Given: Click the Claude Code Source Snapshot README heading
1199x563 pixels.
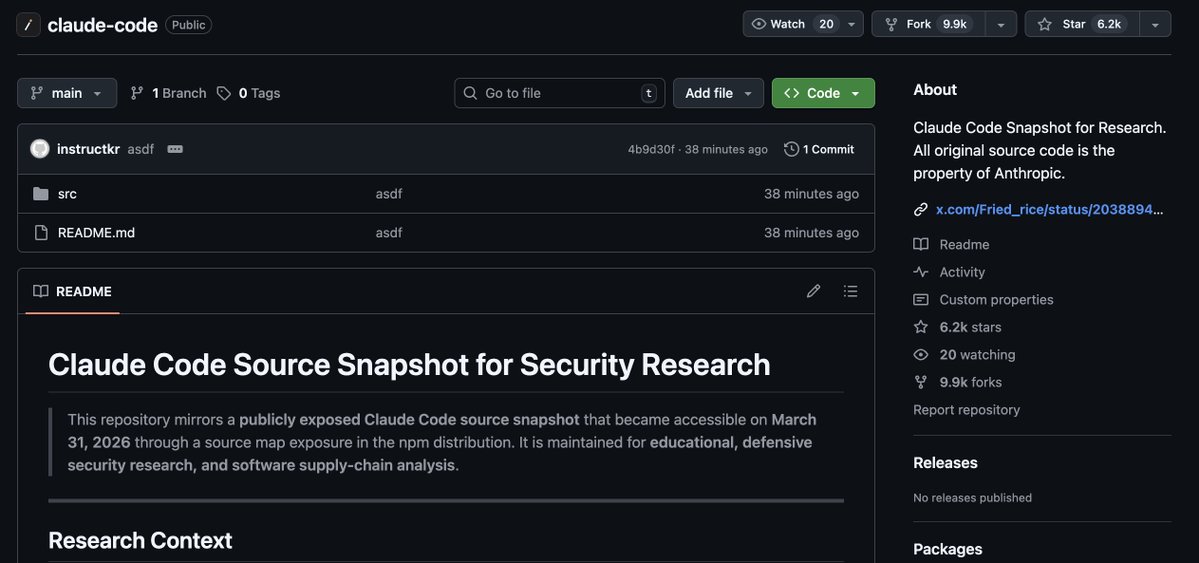Looking at the screenshot, I should click(x=409, y=365).
